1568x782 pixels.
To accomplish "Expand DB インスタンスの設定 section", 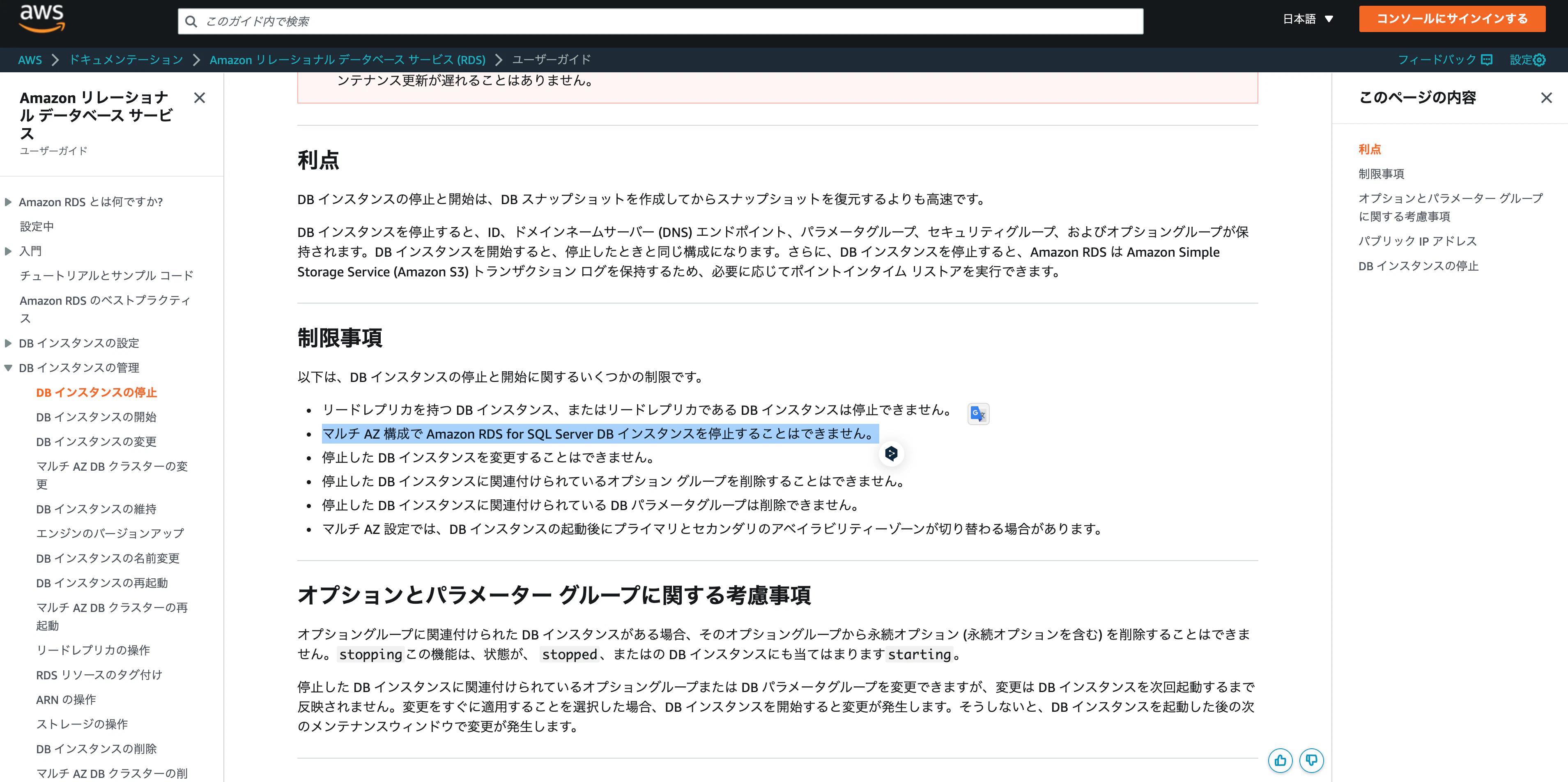I will (x=9, y=343).
